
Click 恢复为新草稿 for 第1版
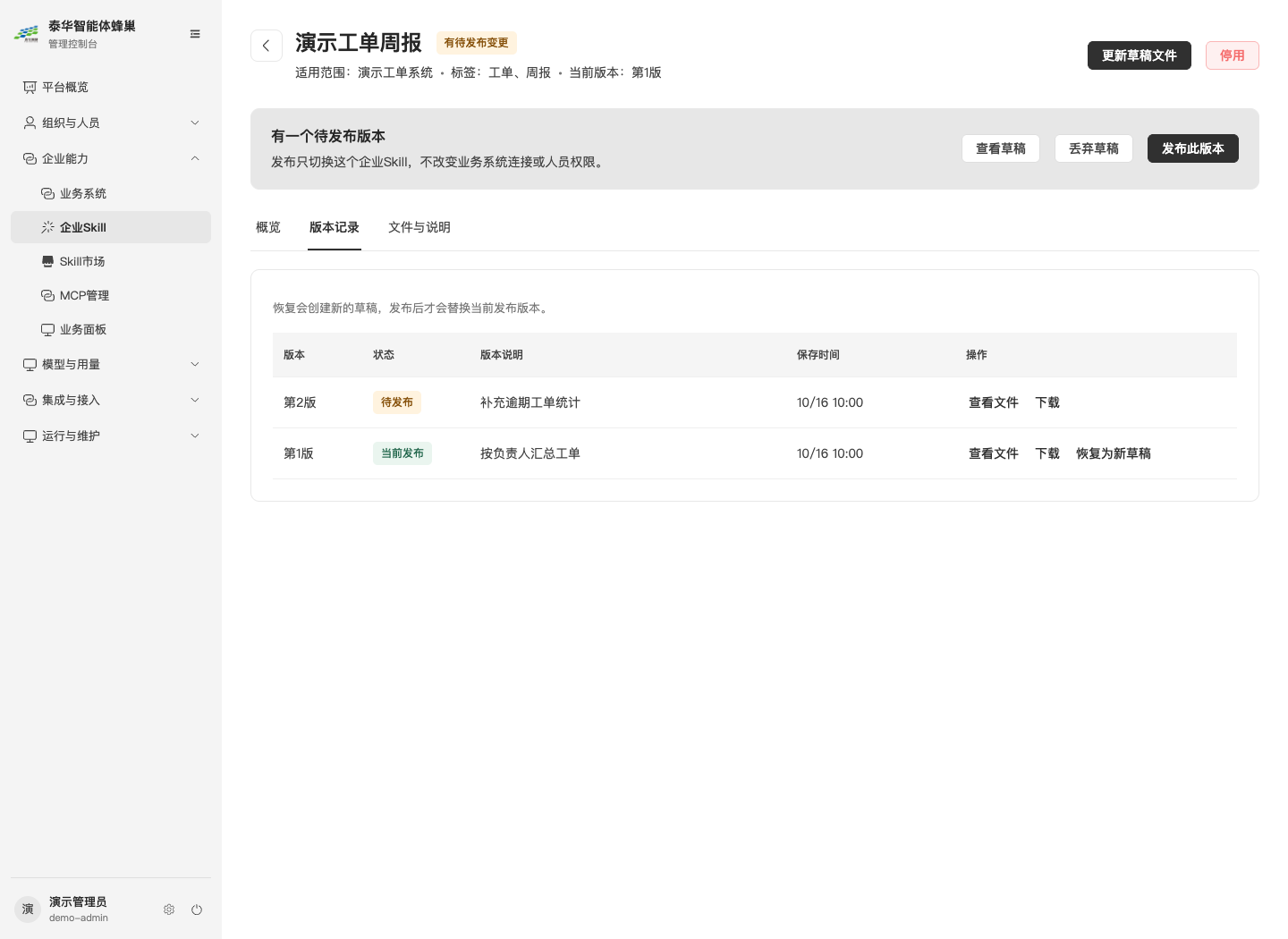click(1114, 453)
